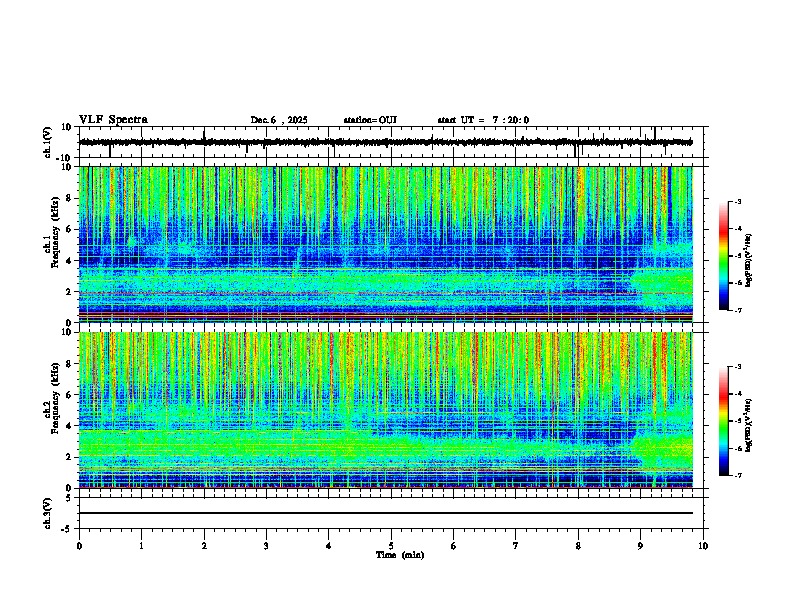Select the ch.3 flat voltage trace panel
The image size is (792, 612).
point(391,513)
